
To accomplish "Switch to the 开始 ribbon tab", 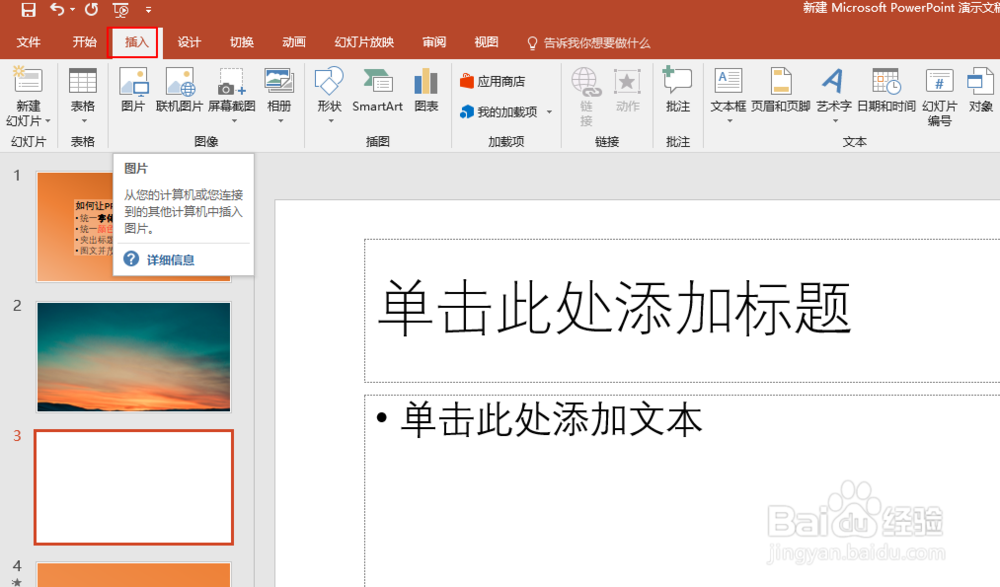I will pyautogui.click(x=84, y=42).
